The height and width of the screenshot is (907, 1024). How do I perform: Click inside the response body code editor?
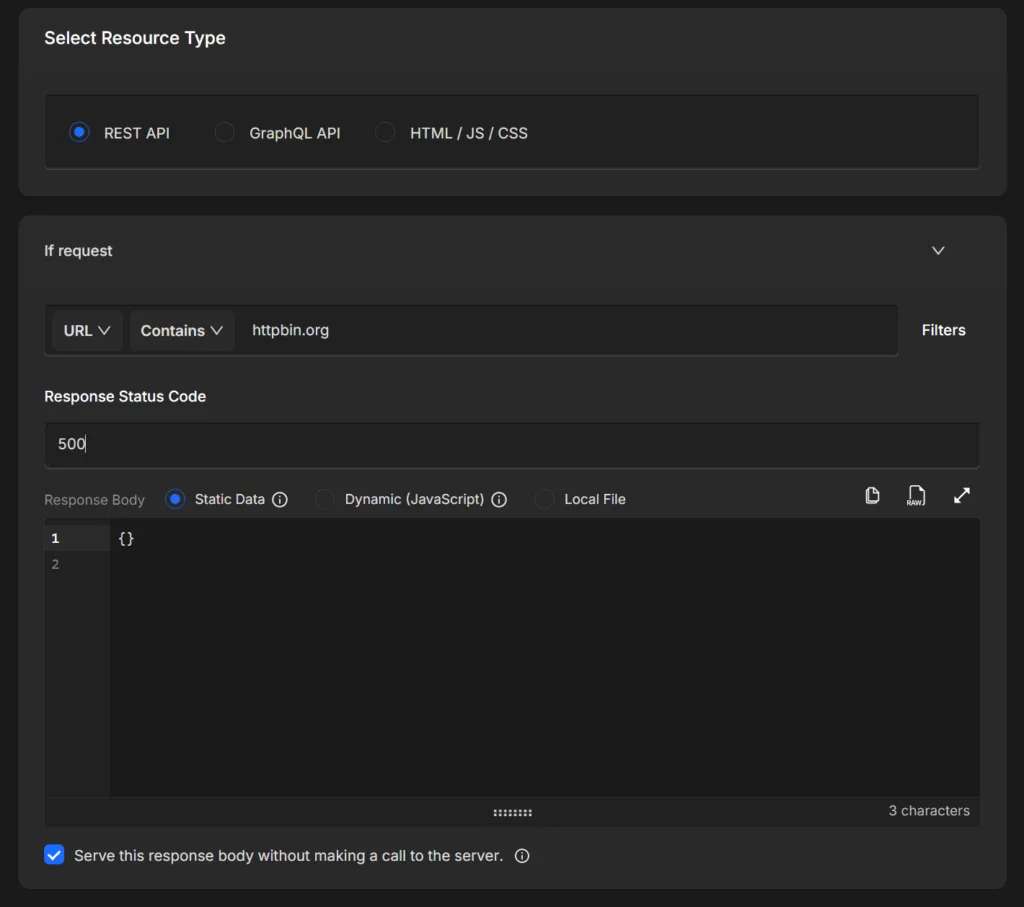[545, 657]
